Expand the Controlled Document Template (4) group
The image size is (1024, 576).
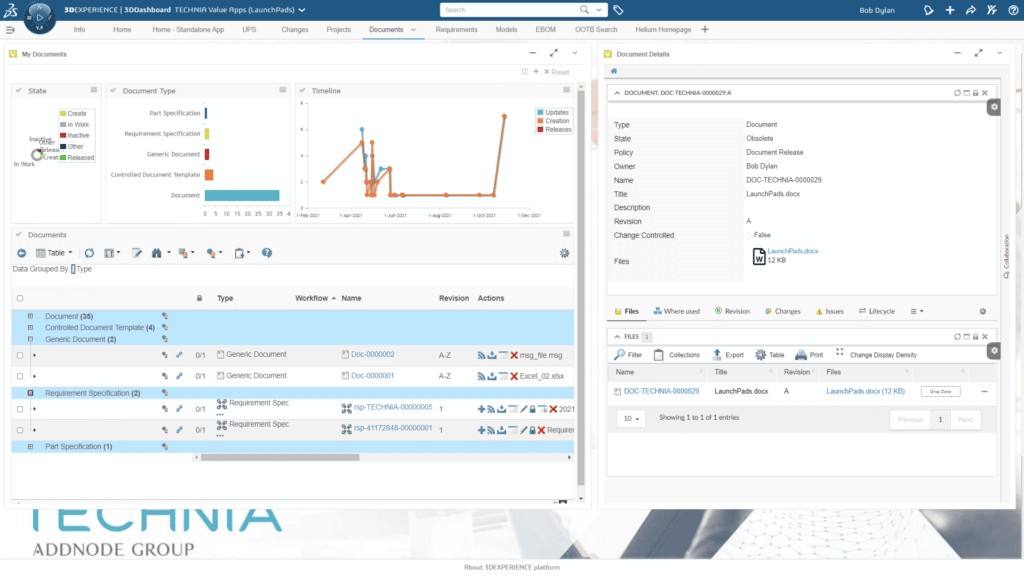[x=30, y=328]
